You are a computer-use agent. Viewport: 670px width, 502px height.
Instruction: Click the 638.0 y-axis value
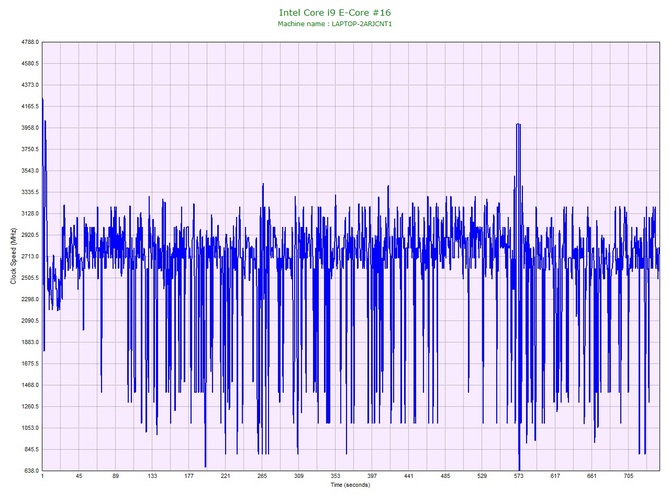[x=31, y=471]
